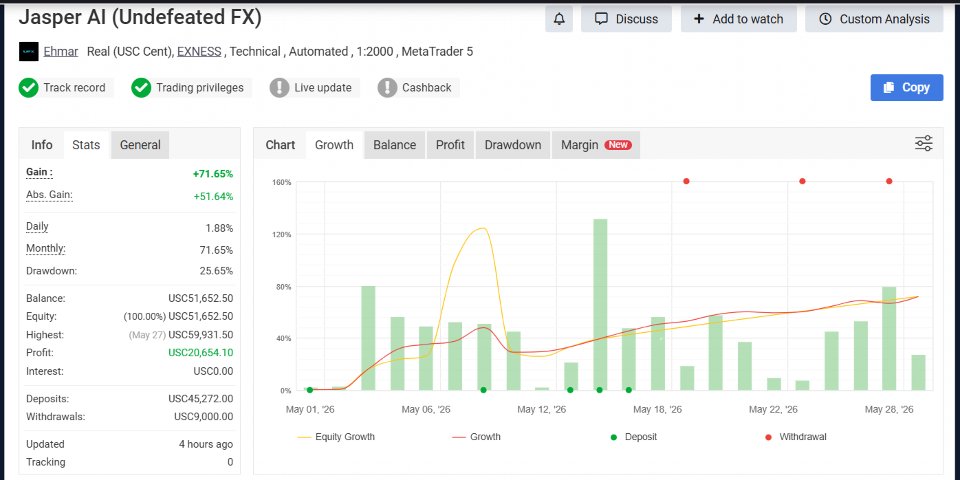Viewport: 960px width, 480px height.
Task: Click the Track record green checkmark icon
Action: point(28,88)
